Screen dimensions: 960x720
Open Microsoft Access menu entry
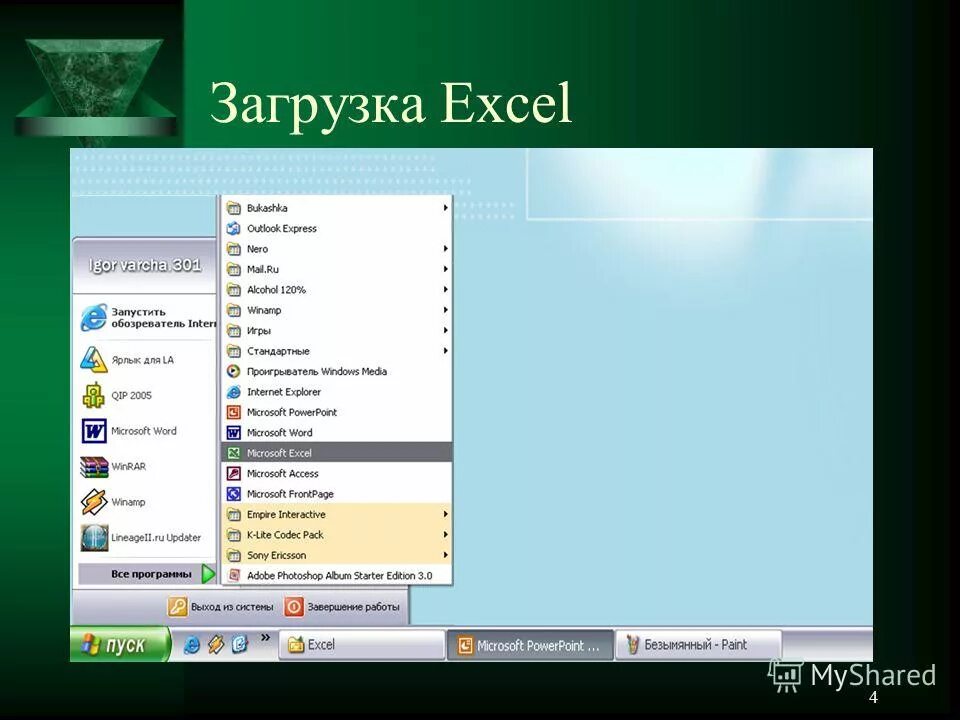[337, 473]
